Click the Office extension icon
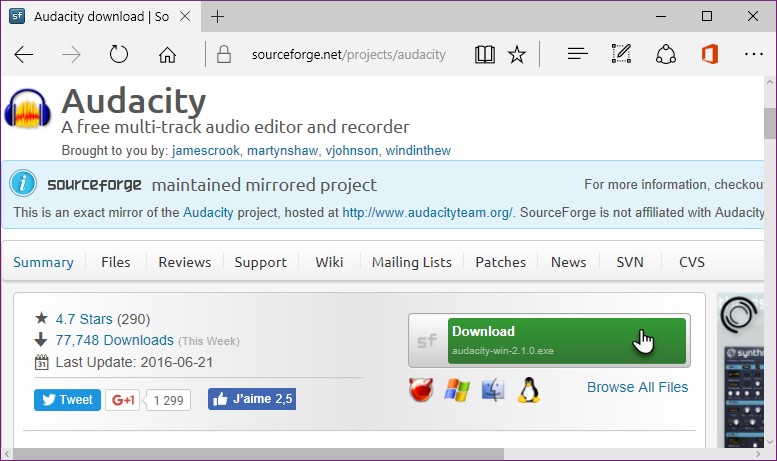The image size is (777, 461). tap(710, 54)
